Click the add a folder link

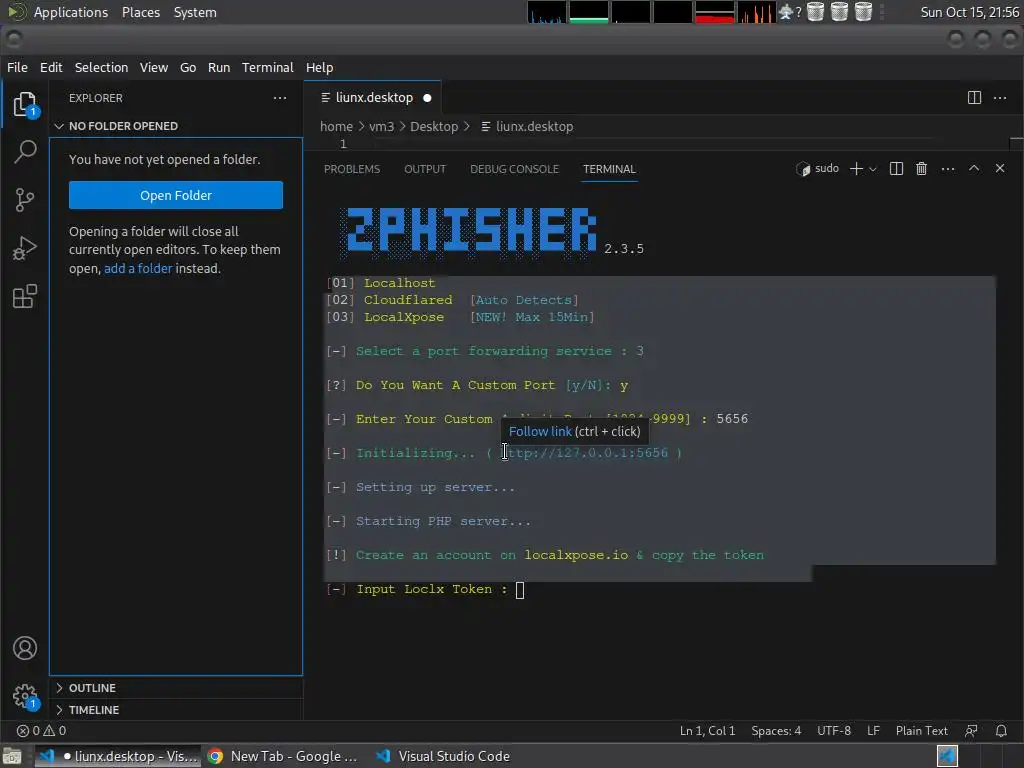(138, 268)
